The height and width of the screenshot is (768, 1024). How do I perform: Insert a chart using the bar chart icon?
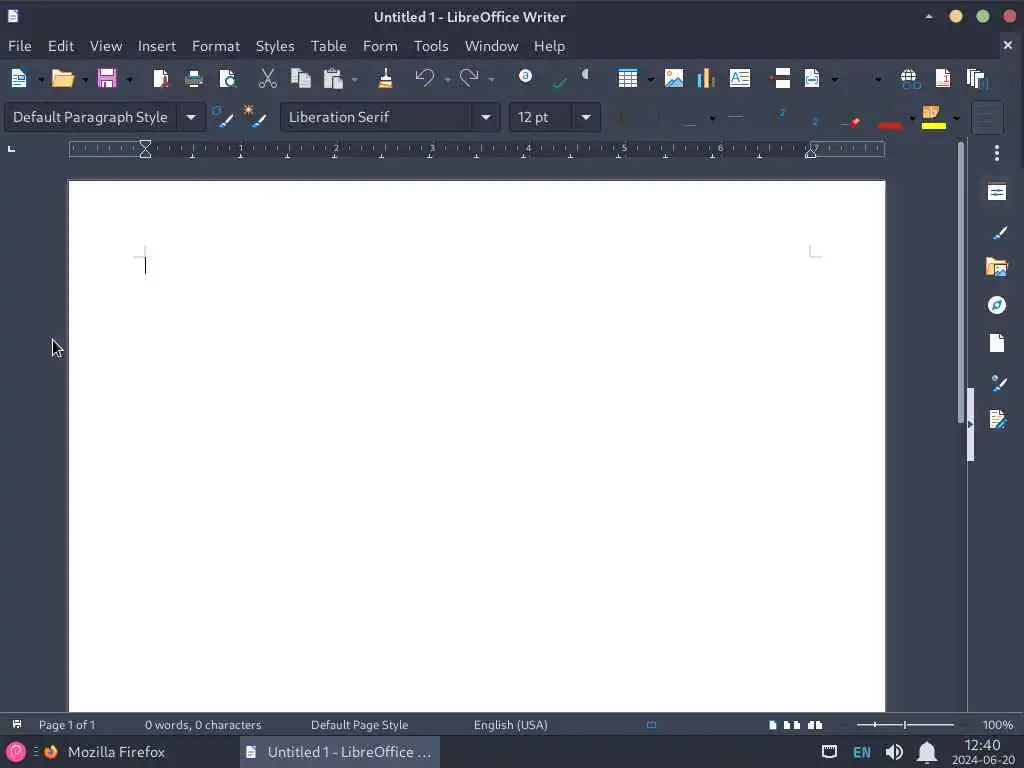click(706, 79)
